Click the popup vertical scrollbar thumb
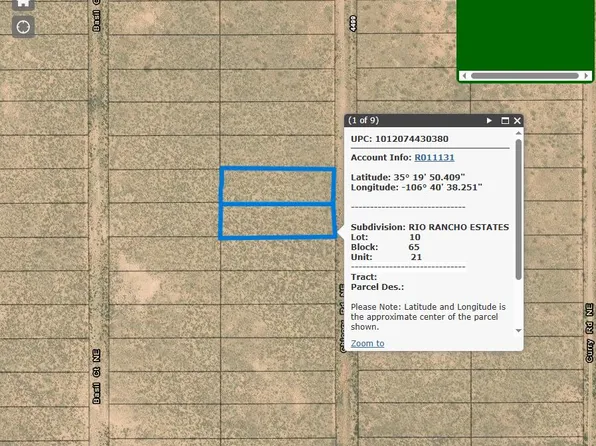Viewport: 596px width, 446px height. (x=518, y=209)
